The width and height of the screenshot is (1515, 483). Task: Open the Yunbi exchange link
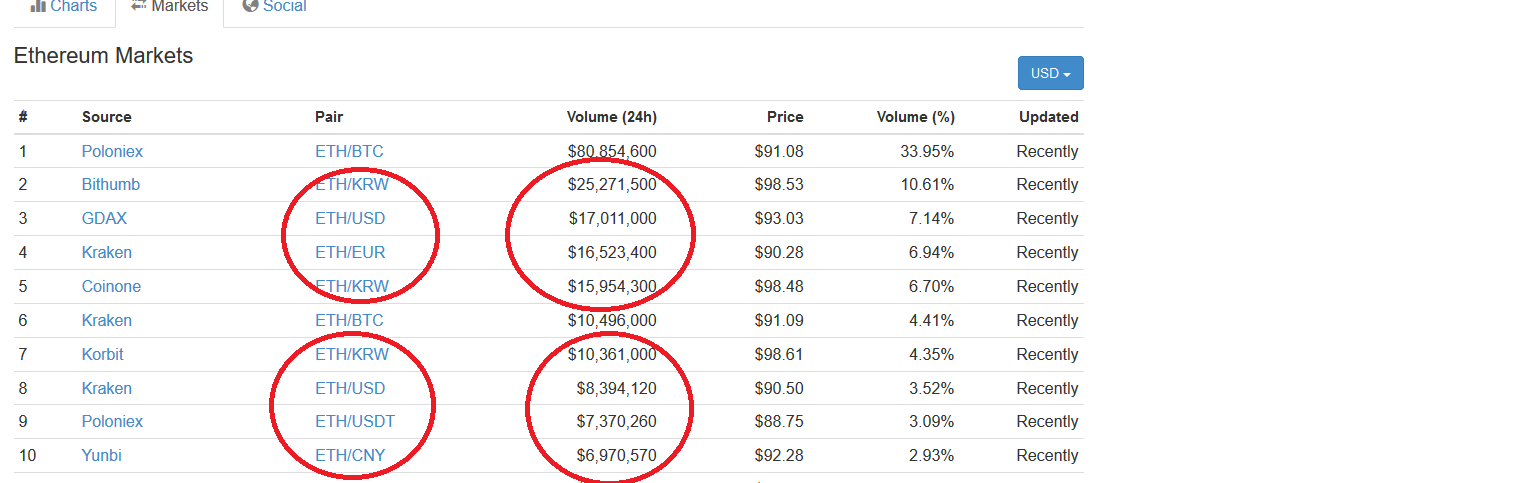click(x=102, y=456)
